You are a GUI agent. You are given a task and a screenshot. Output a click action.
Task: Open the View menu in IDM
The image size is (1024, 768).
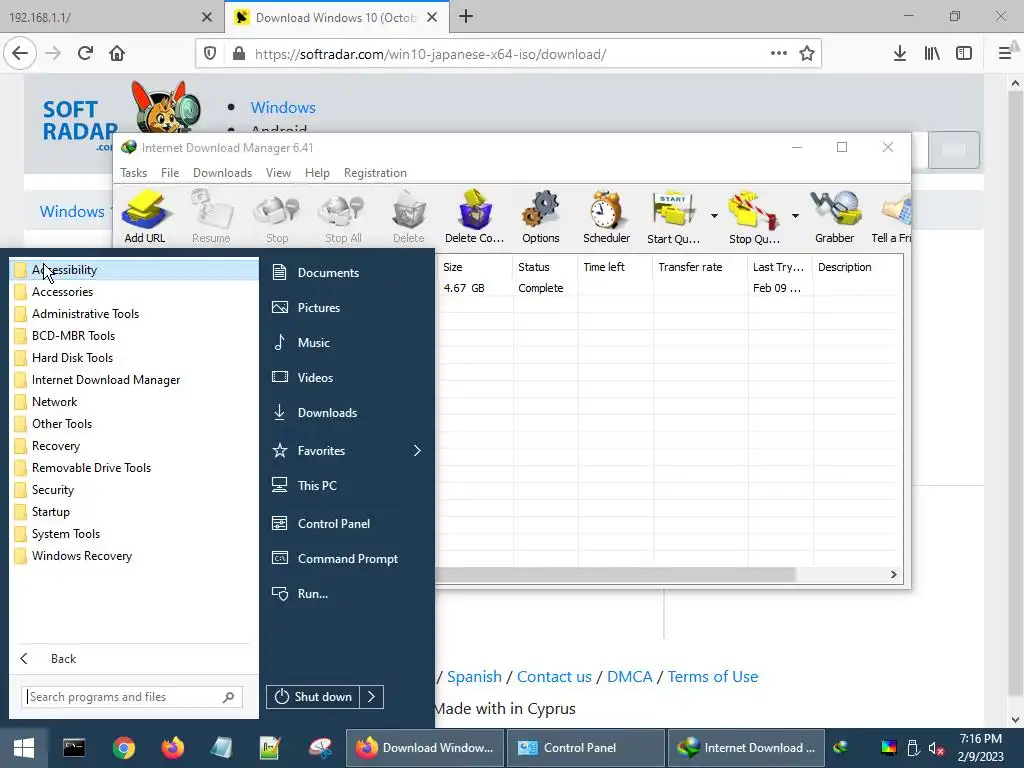click(x=278, y=173)
